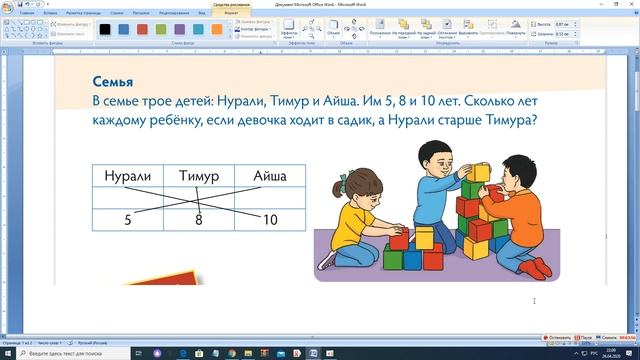Open the Рассылки ribbon tab
Screen dimensions: 640x360
click(x=141, y=13)
